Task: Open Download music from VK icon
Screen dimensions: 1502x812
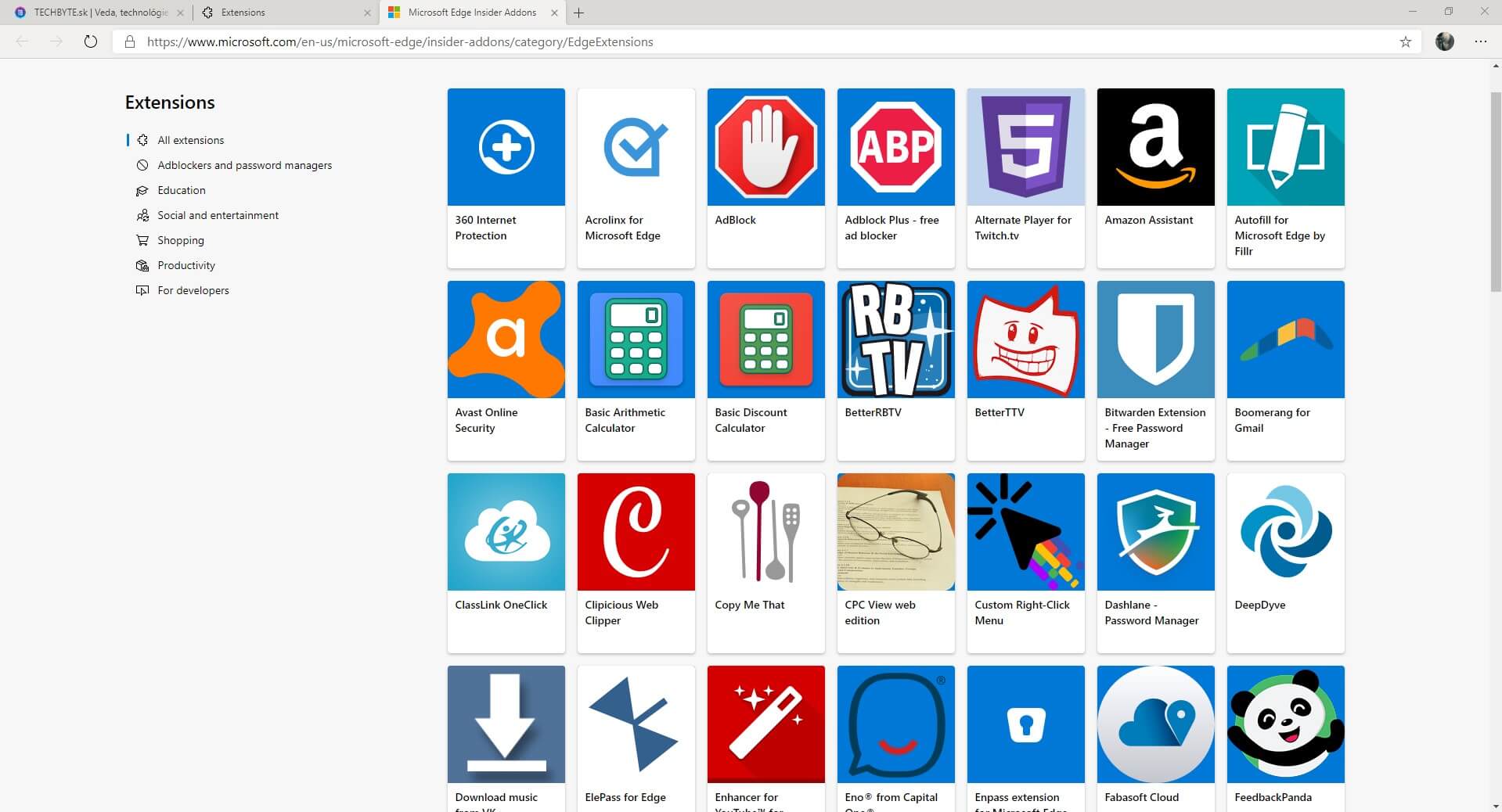Action: 506,724
